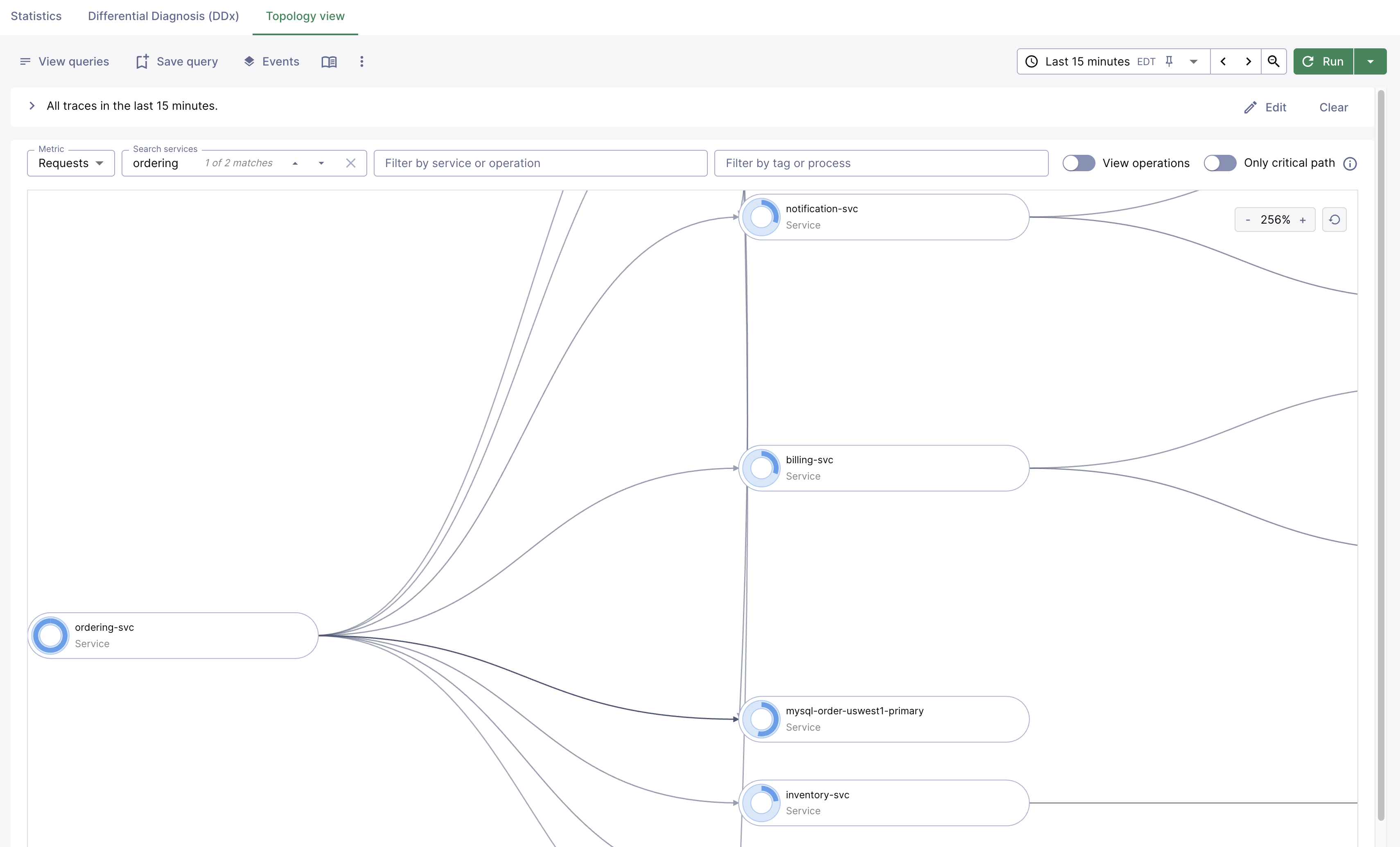Viewport: 1400px width, 847px height.
Task: Enable the View operations toggle
Action: (x=1078, y=163)
